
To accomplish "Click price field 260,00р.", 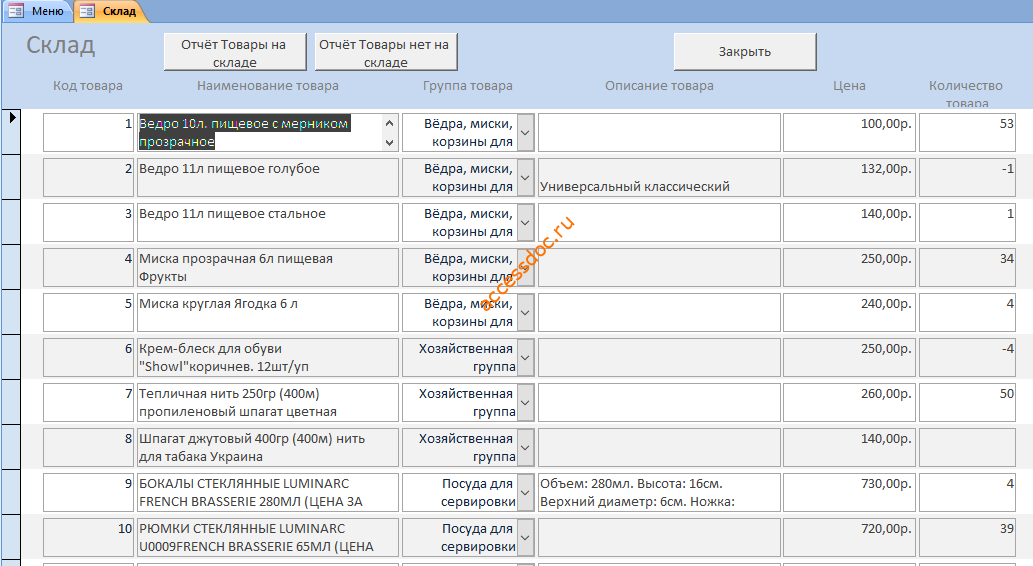I will (849, 402).
